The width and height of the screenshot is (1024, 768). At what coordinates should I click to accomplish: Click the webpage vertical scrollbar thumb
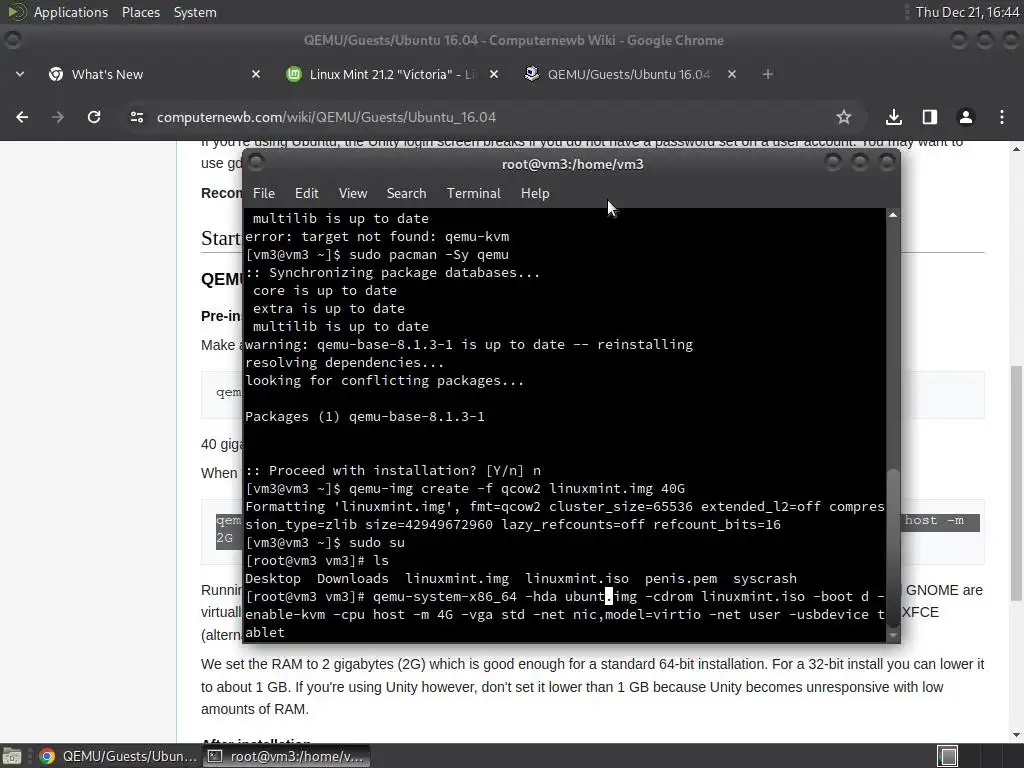pyautogui.click(x=1016, y=483)
